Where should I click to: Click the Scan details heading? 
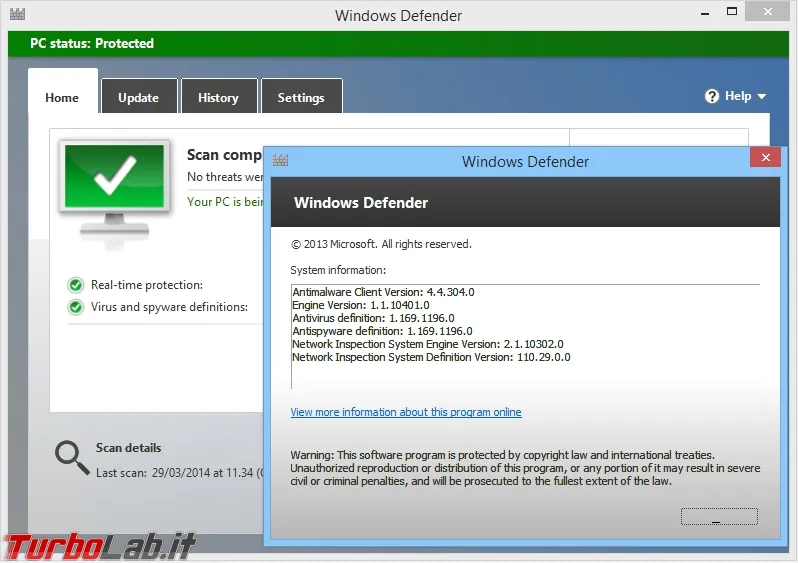[x=129, y=447]
